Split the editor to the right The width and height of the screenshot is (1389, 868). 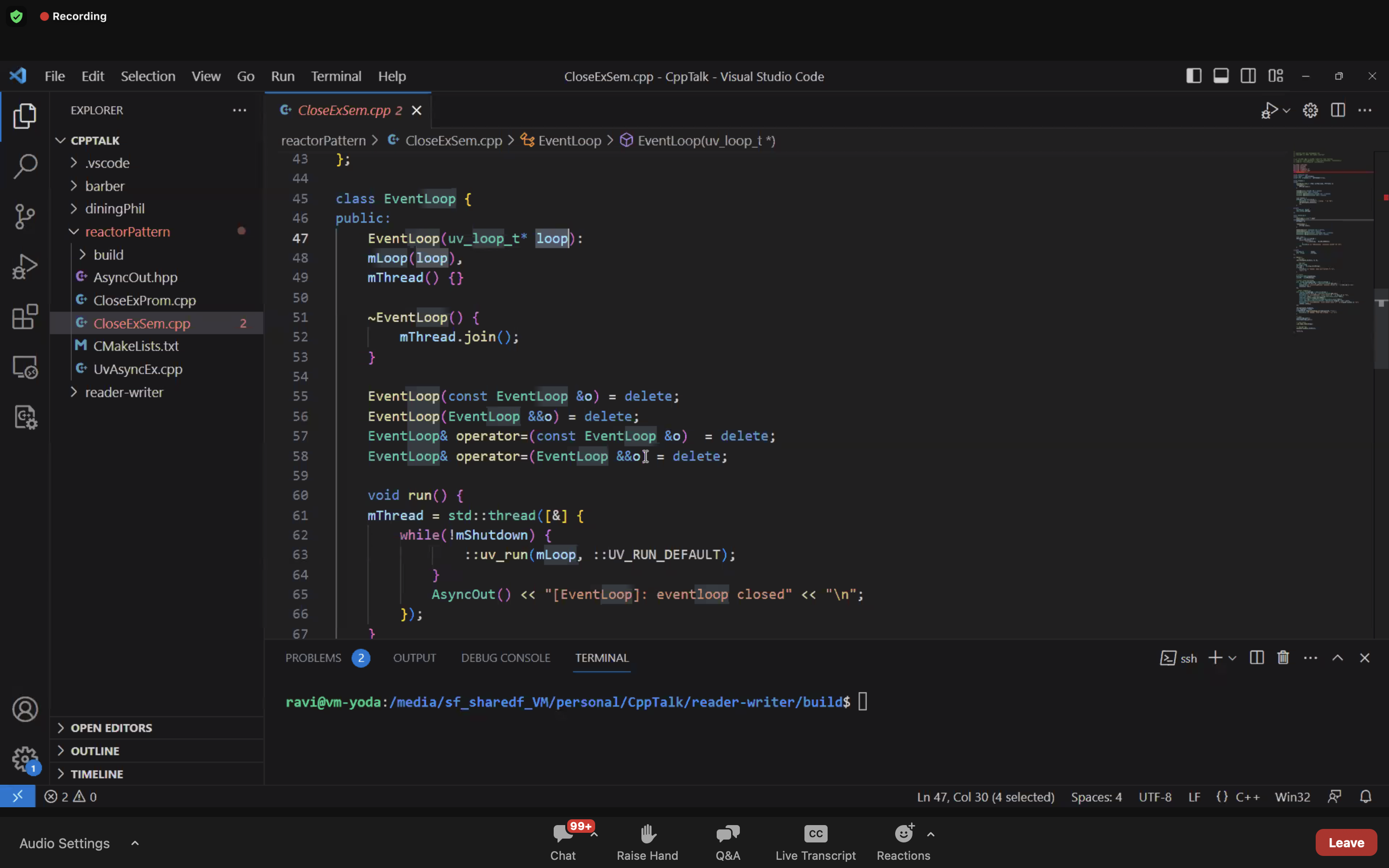click(x=1338, y=110)
